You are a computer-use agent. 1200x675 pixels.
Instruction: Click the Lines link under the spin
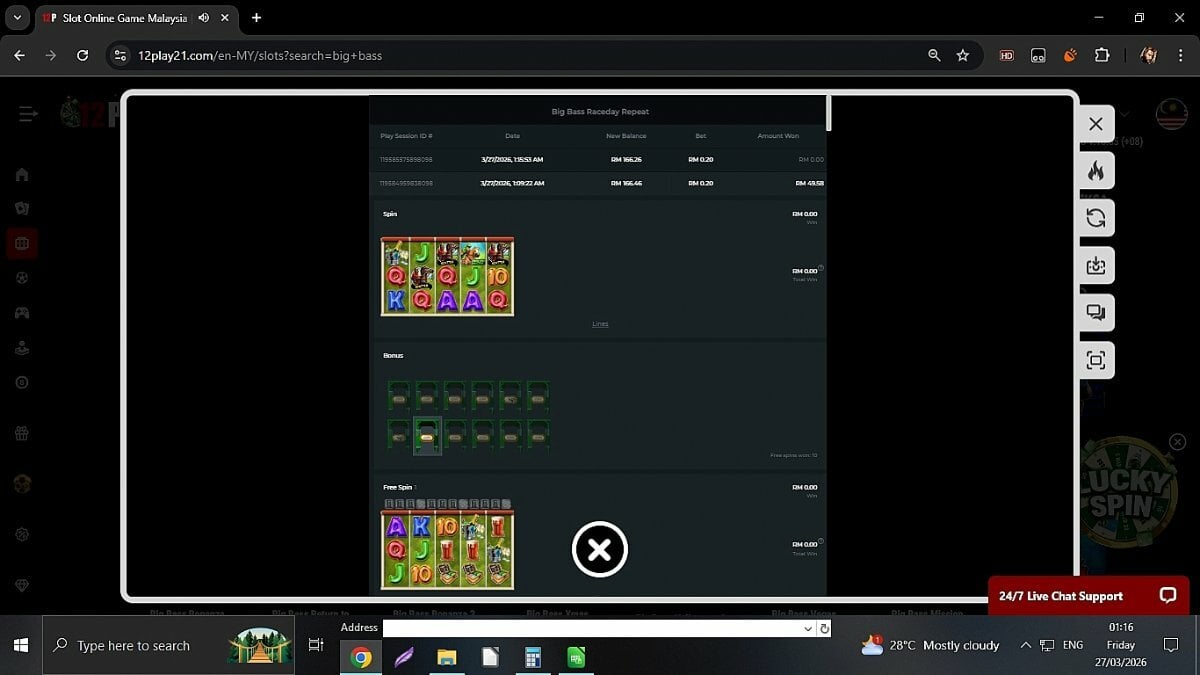600,324
